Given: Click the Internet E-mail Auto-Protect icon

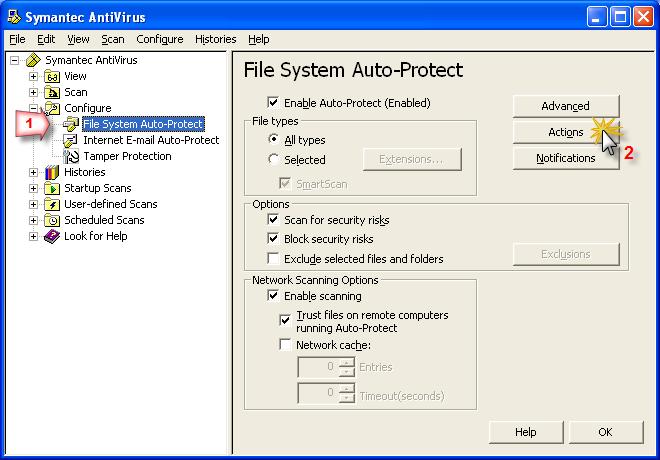Looking at the screenshot, I should tap(70, 140).
